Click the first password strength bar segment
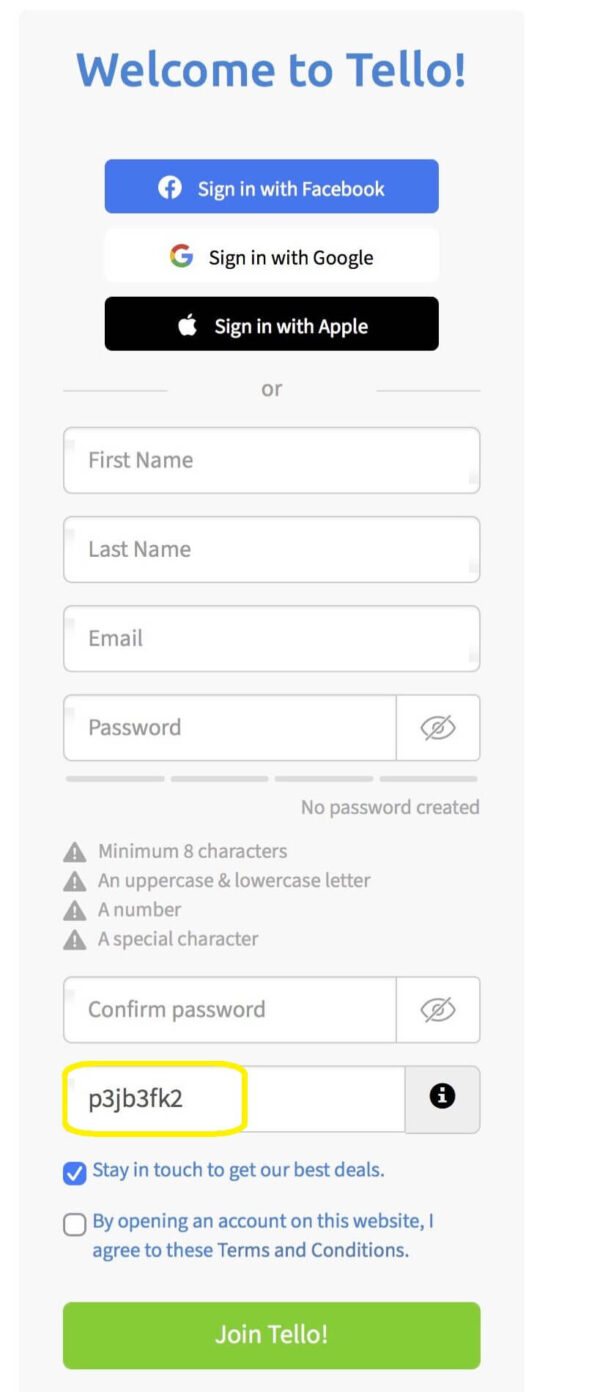 113,777
